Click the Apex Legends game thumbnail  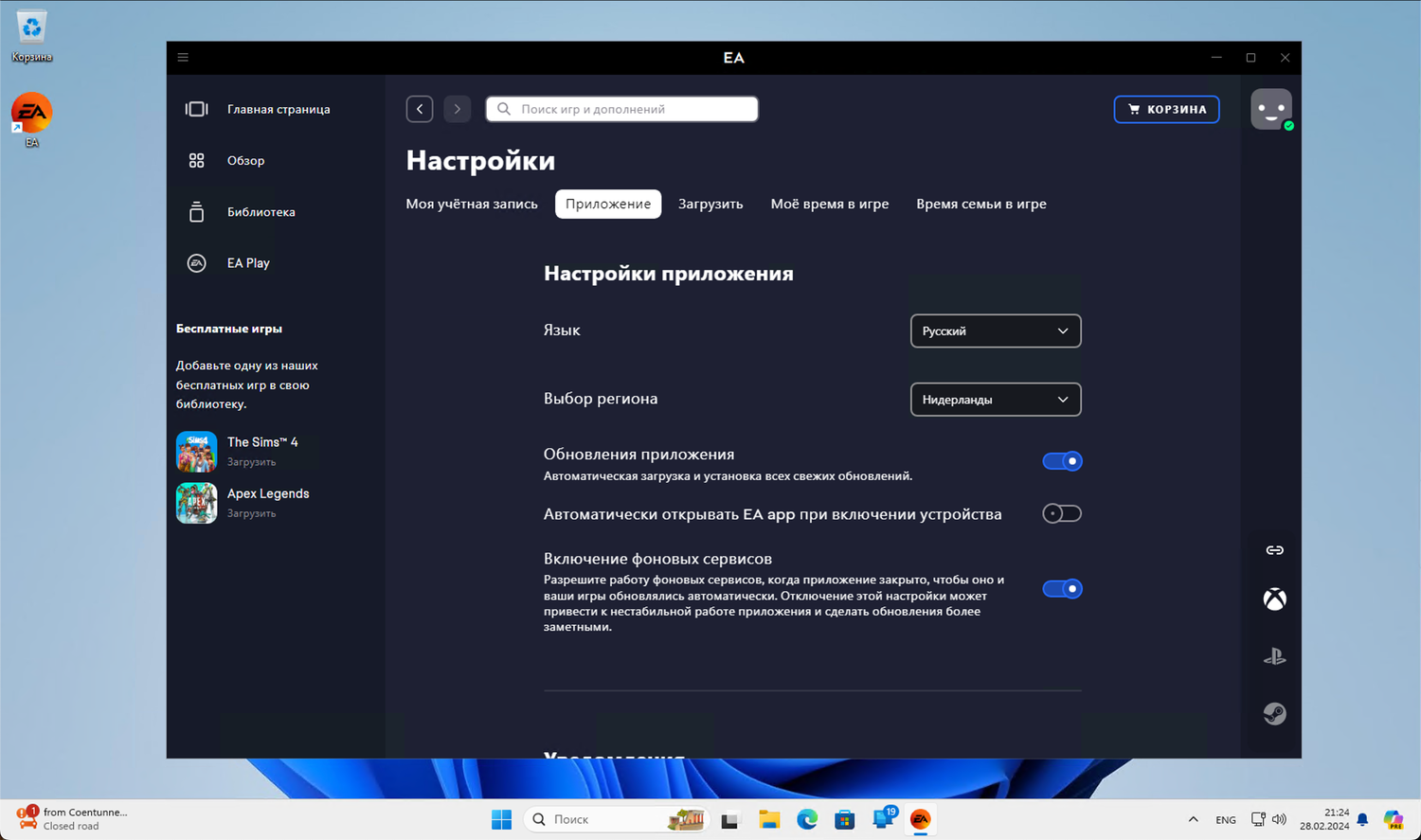click(196, 503)
